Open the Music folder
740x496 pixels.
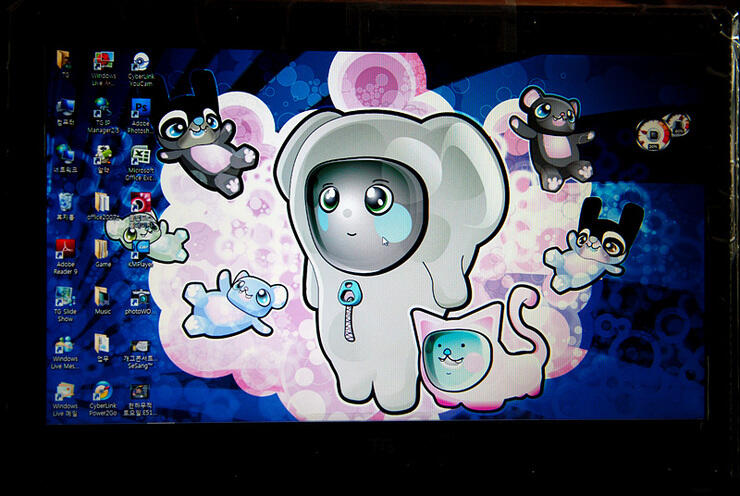[101, 296]
